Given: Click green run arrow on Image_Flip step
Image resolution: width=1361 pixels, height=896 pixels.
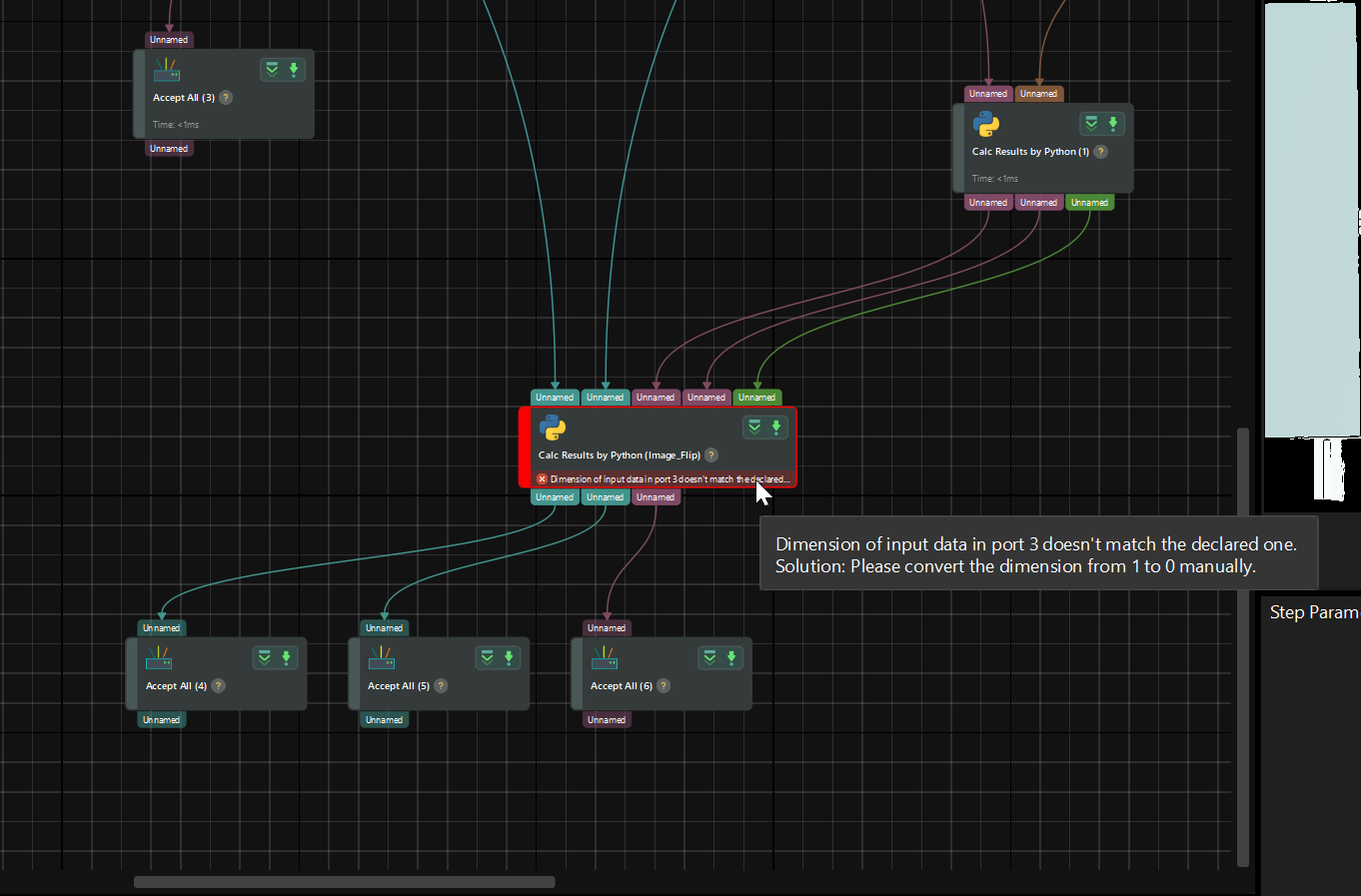Looking at the screenshot, I should [775, 428].
